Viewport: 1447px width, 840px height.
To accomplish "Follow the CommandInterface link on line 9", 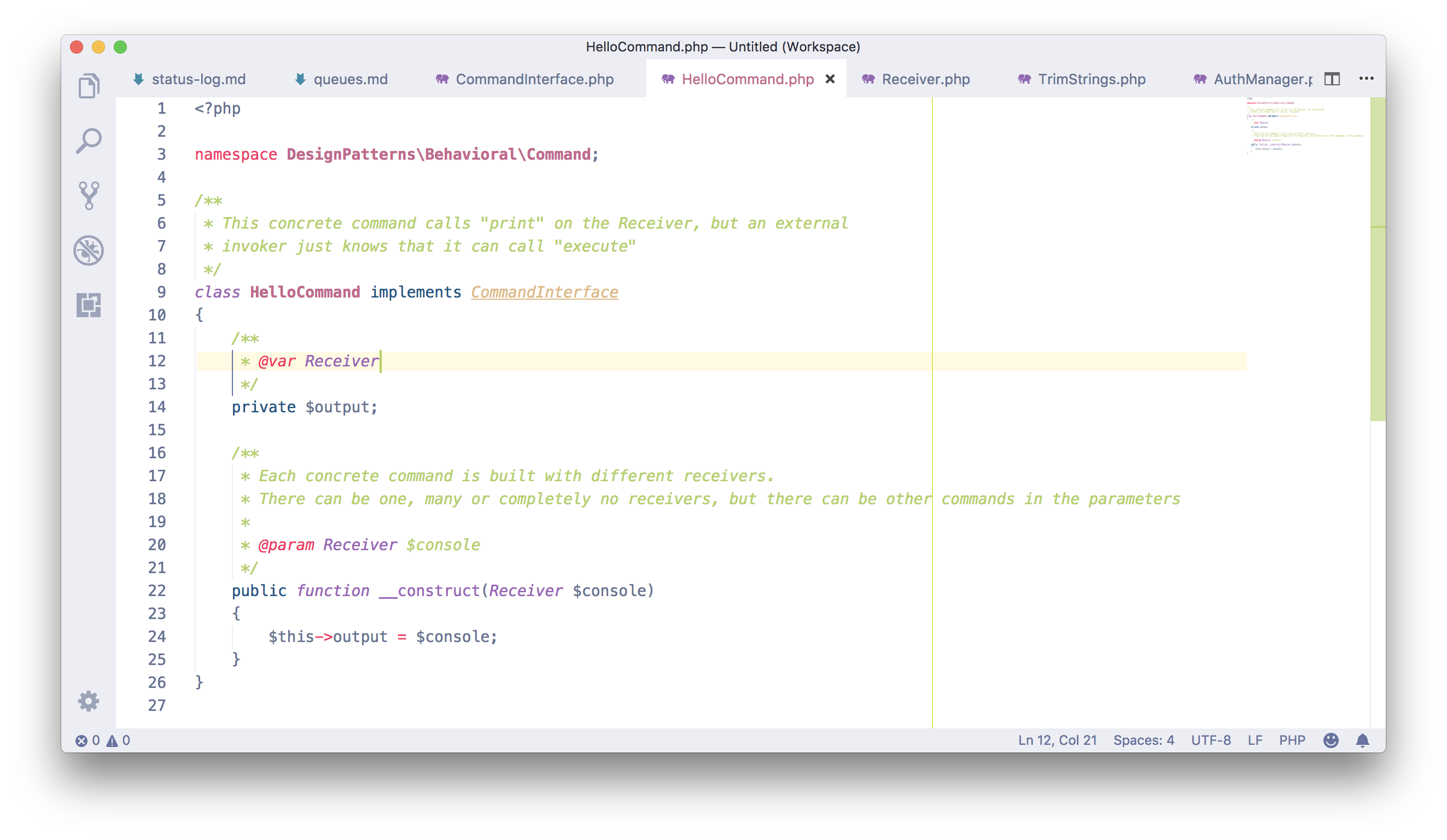I will point(544,292).
